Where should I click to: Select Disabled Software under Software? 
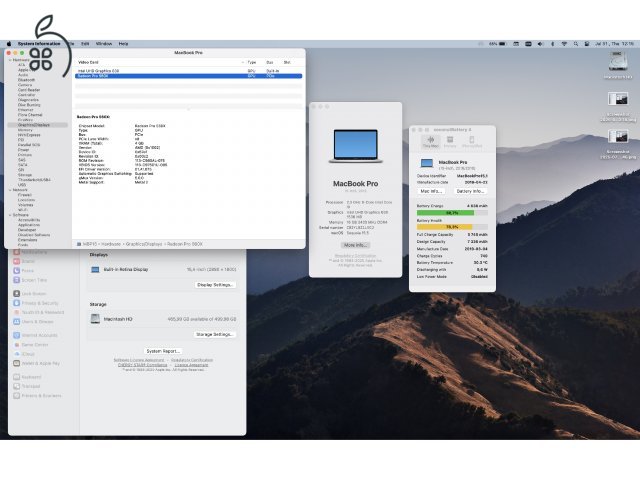[34, 235]
